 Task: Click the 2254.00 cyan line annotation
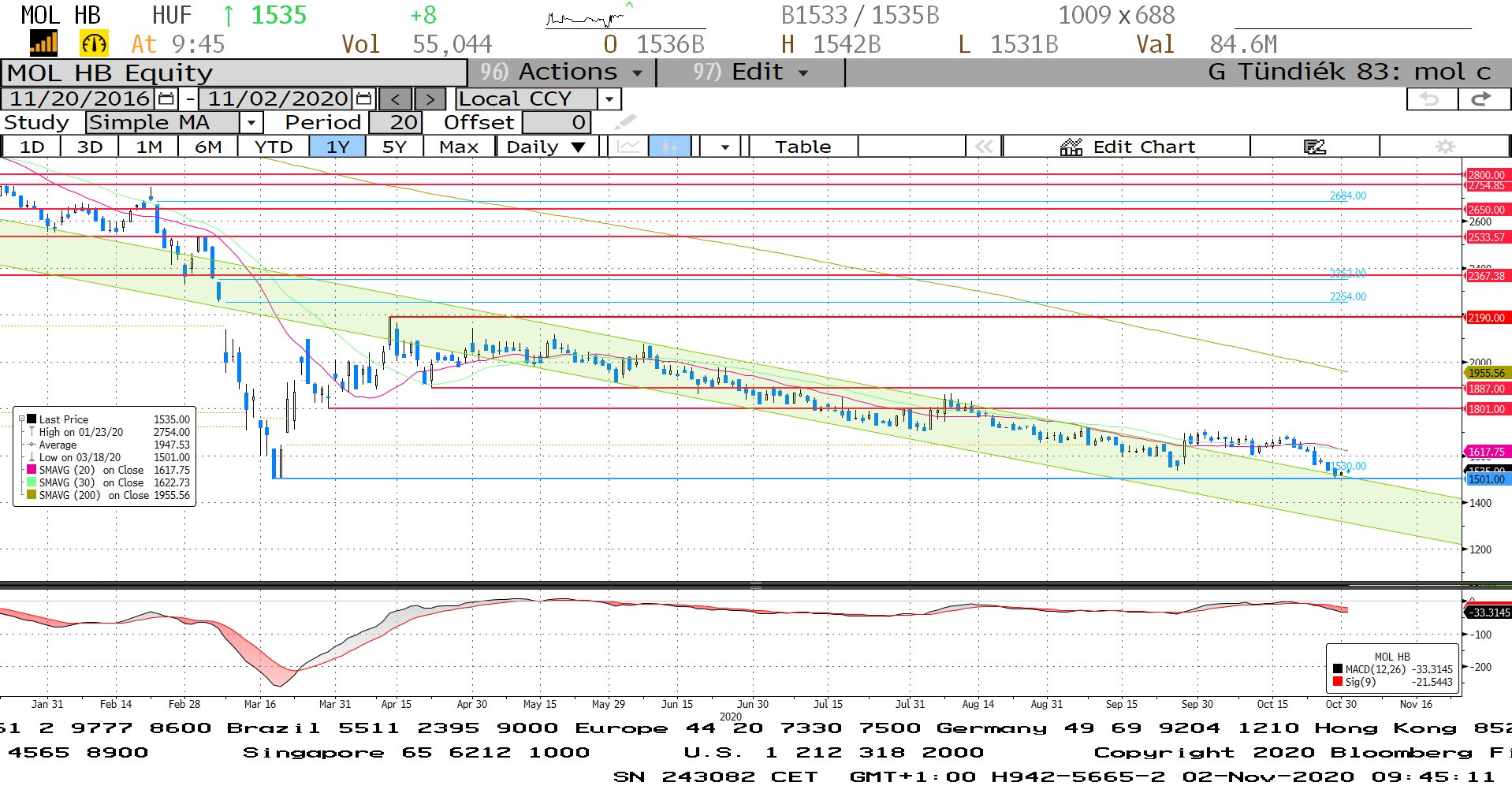tap(1348, 296)
